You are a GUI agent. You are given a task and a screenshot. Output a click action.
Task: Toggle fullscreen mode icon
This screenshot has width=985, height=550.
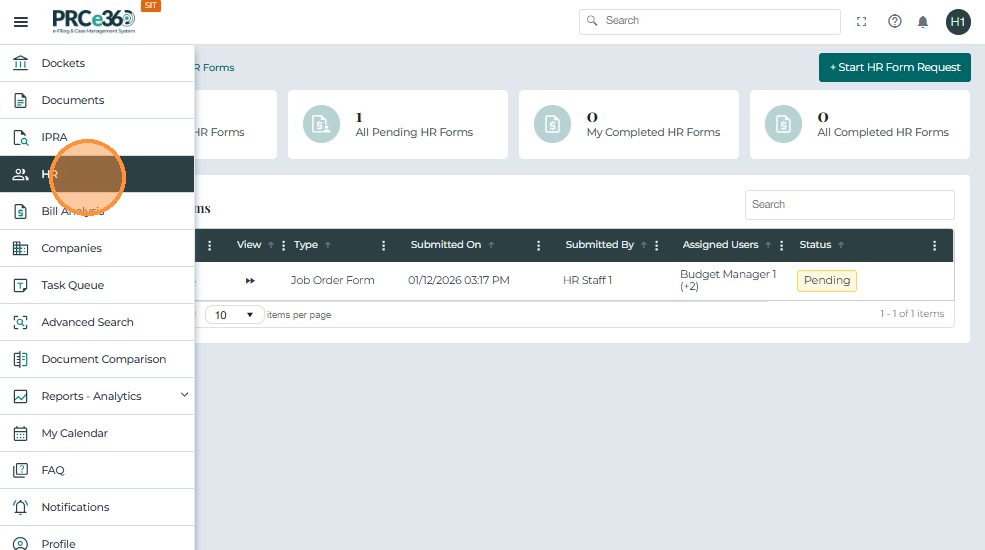(x=862, y=22)
